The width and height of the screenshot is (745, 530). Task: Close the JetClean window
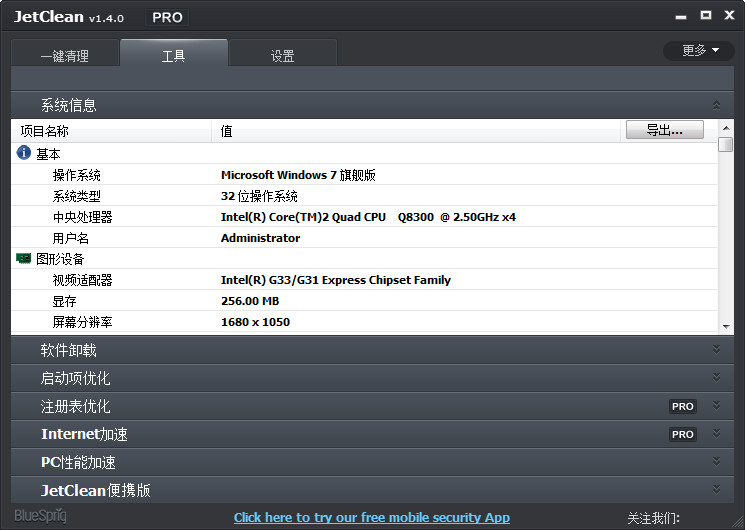pos(729,15)
